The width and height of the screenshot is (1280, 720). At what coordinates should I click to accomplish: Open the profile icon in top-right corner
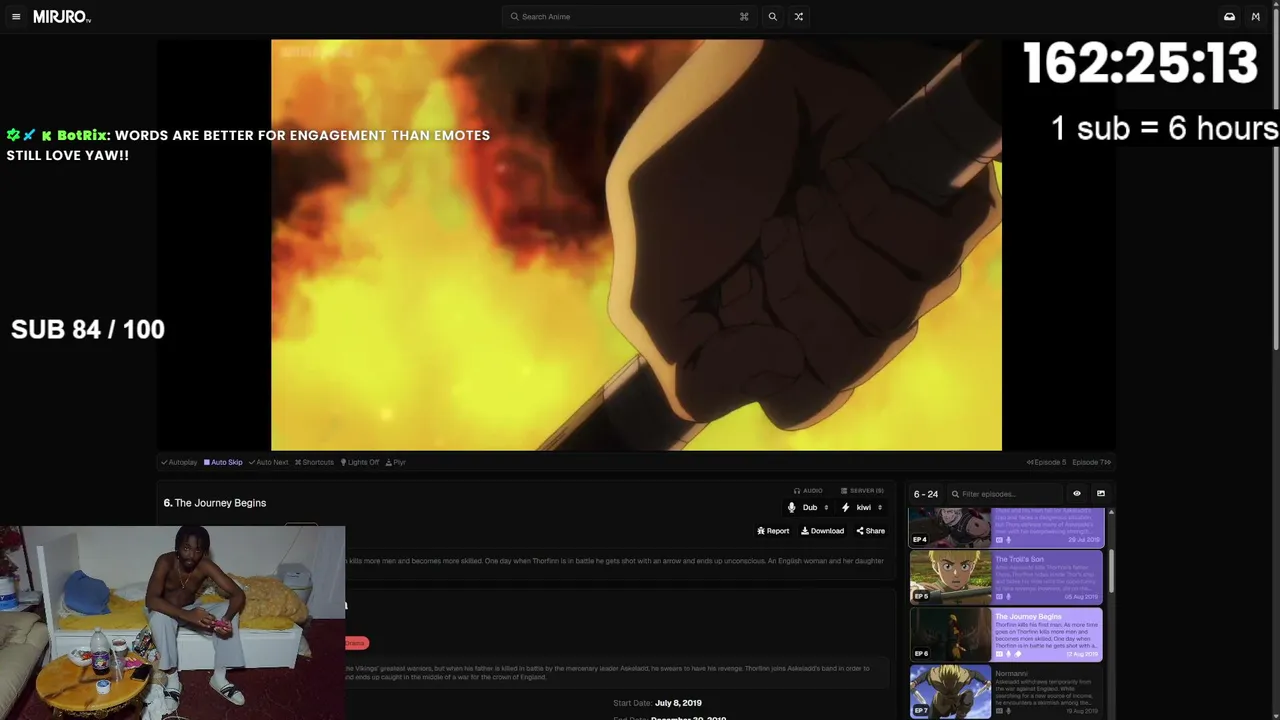pyautogui.click(x=1255, y=17)
